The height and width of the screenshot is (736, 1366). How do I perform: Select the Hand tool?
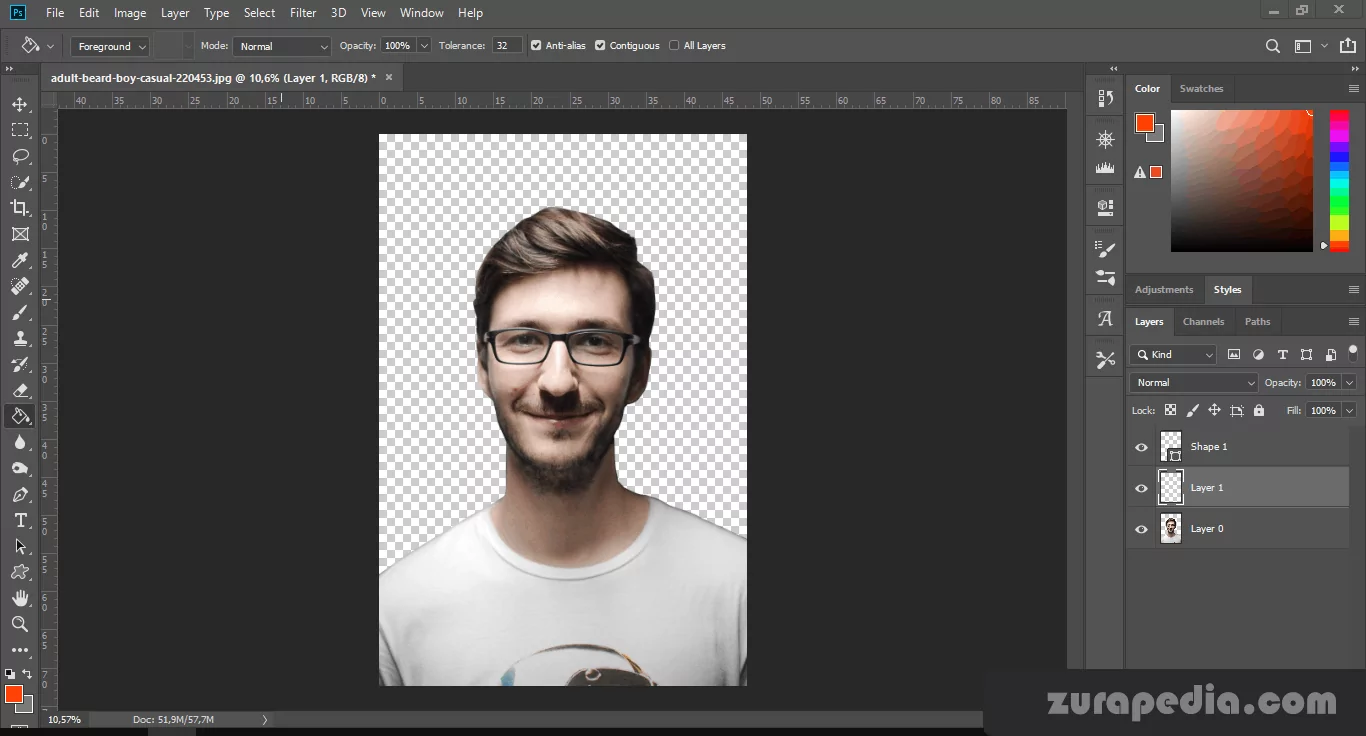tap(20, 598)
